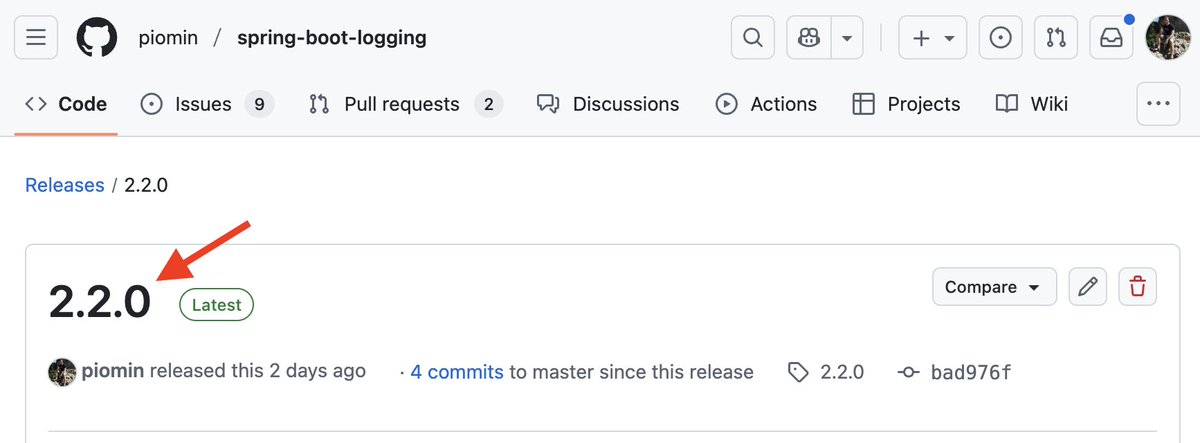Open the user profile avatar menu

(1166, 38)
